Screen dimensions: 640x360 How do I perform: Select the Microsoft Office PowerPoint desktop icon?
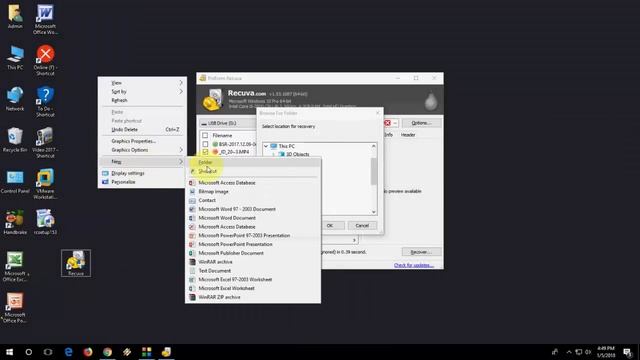pyautogui.click(x=15, y=308)
